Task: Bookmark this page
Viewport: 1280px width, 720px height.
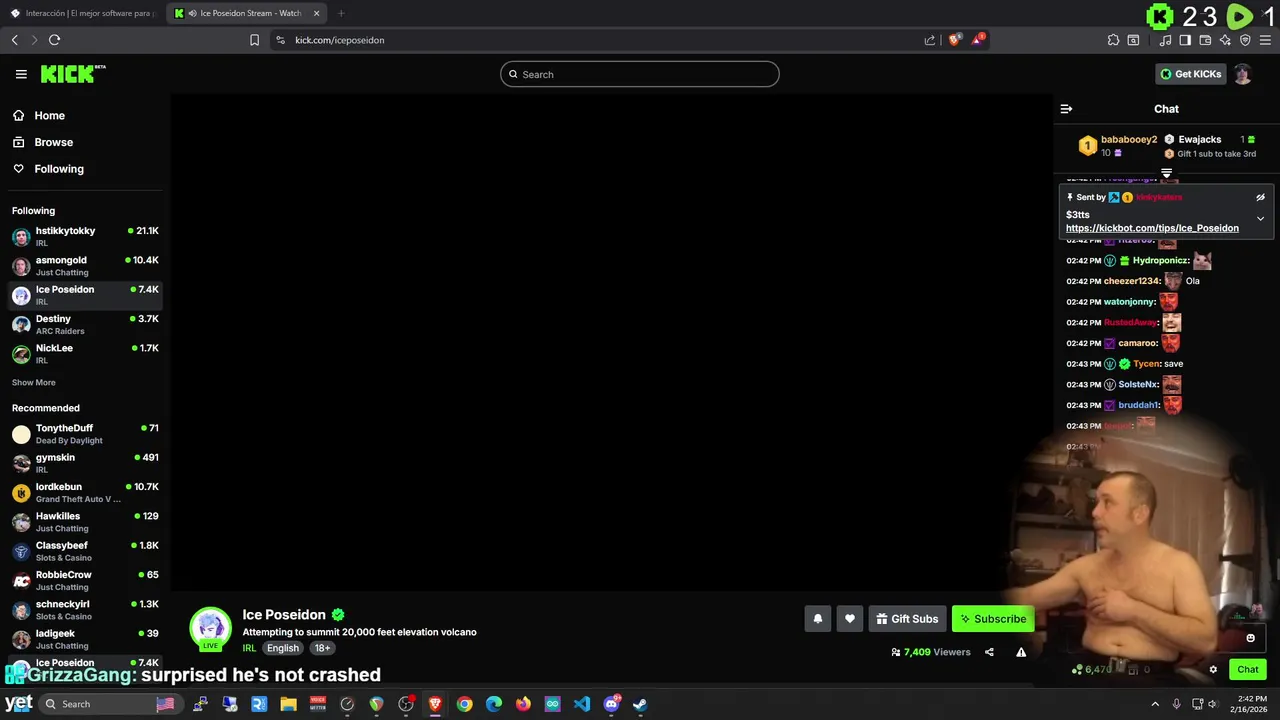Action: tap(254, 40)
